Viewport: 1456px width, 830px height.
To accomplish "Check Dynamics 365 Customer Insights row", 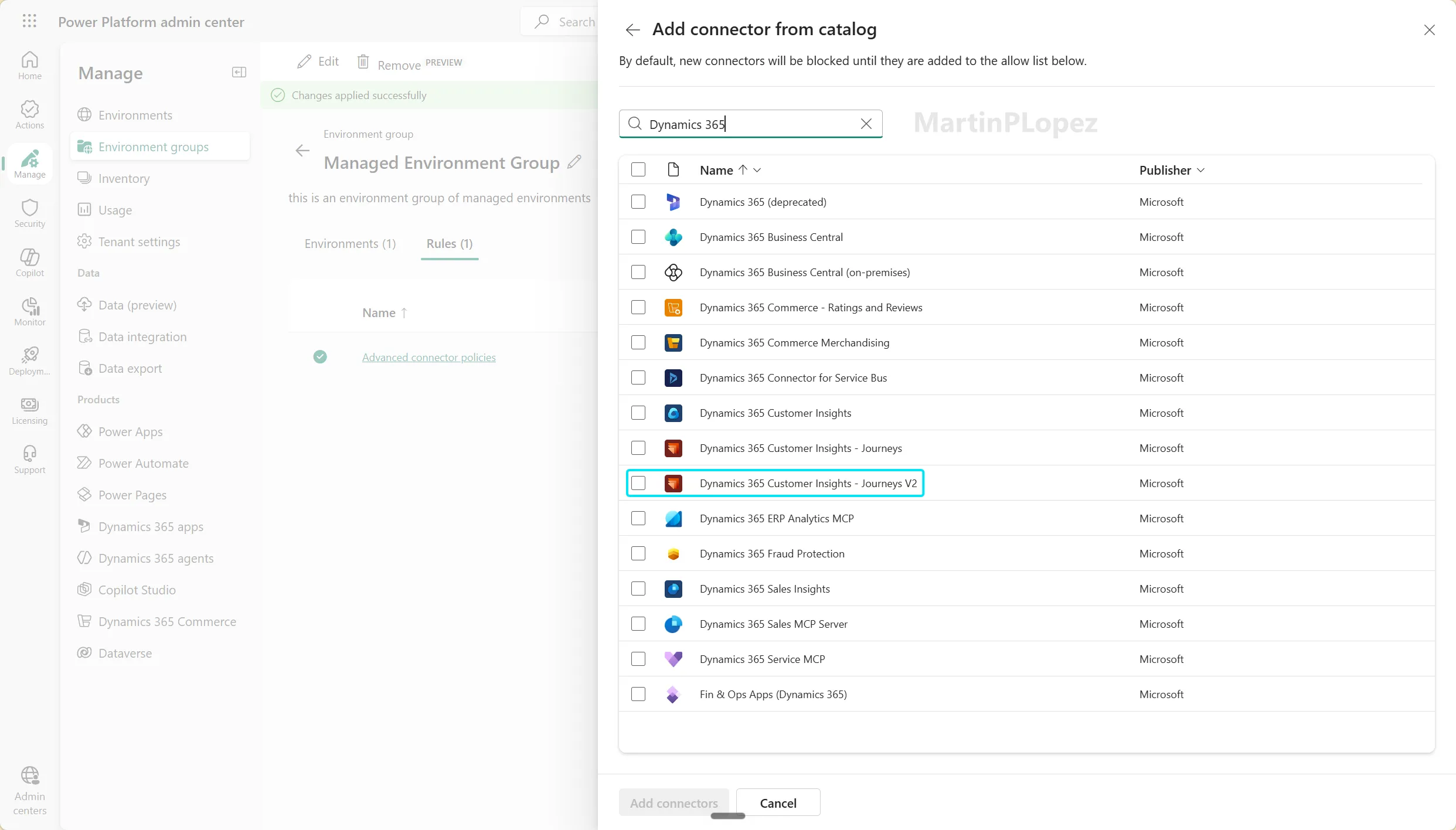I will pos(638,413).
